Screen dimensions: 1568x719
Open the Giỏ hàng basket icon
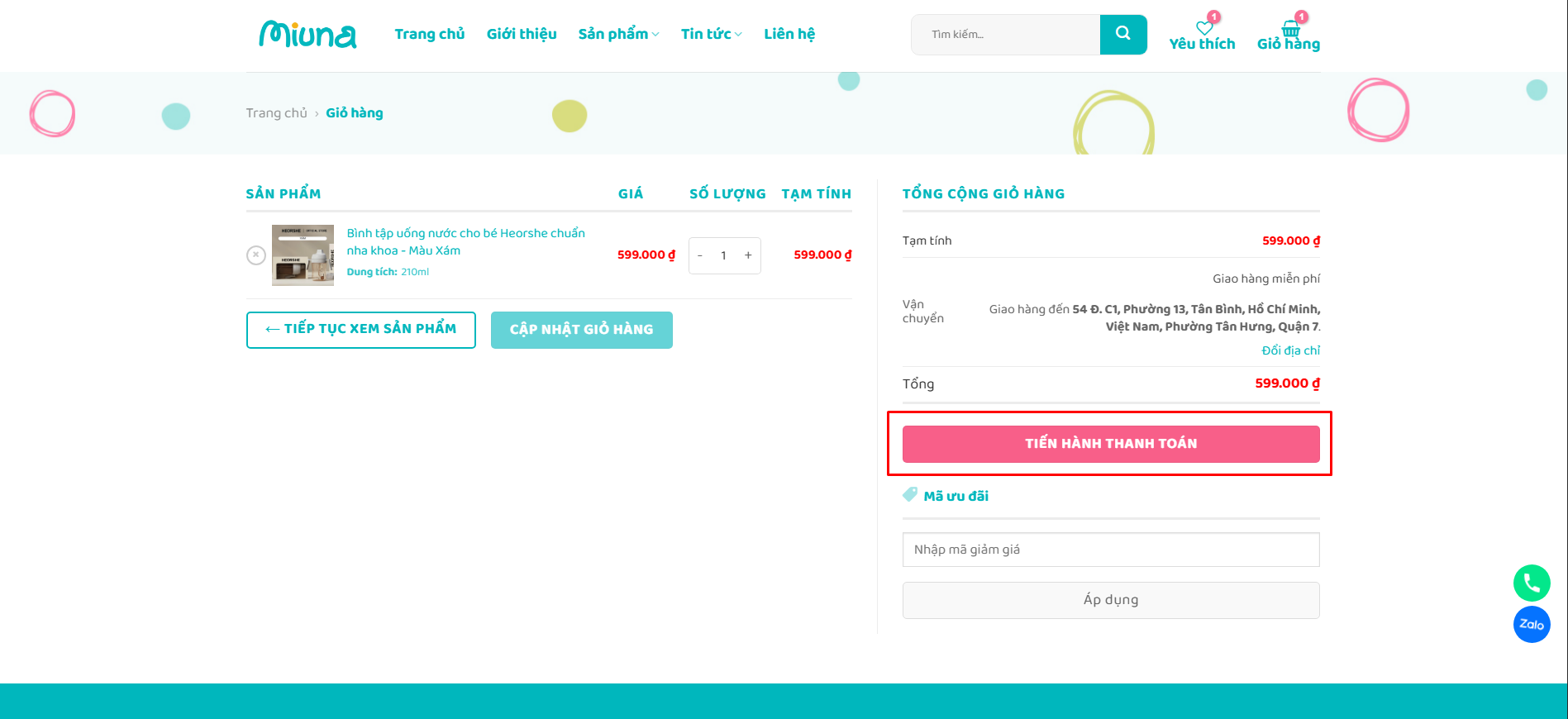(x=1289, y=29)
